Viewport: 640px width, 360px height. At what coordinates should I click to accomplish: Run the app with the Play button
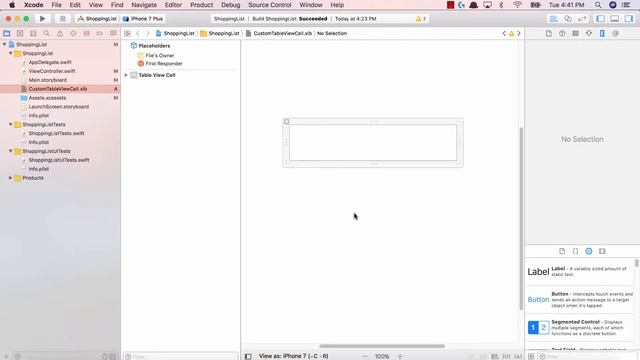[42, 19]
